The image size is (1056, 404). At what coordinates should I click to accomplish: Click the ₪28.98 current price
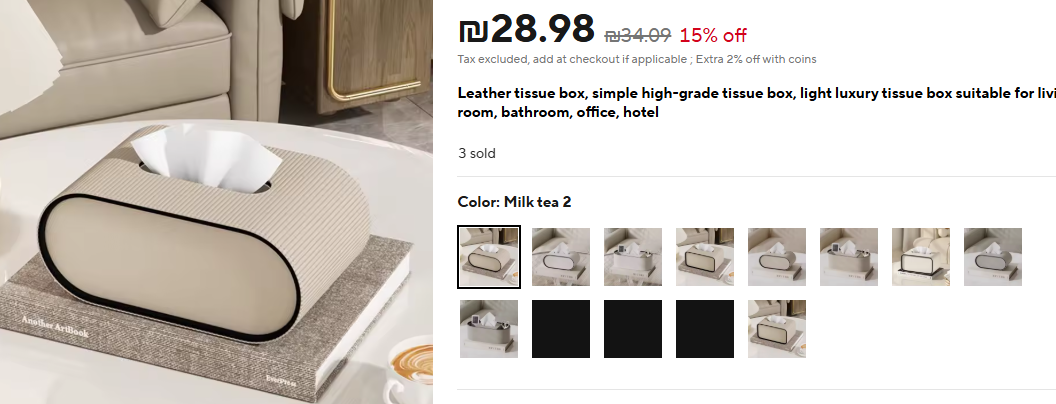[x=526, y=29]
